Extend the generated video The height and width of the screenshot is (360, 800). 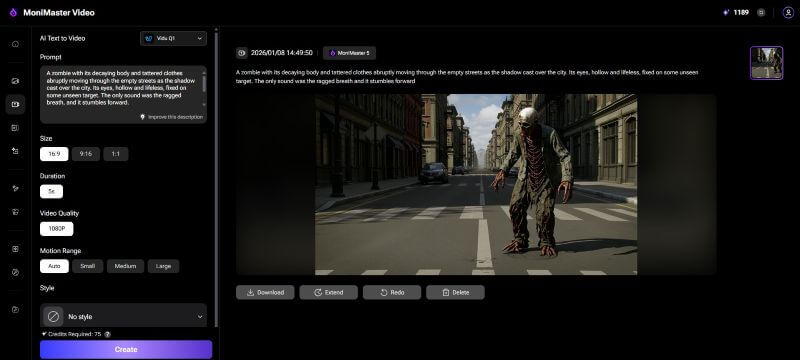point(329,293)
